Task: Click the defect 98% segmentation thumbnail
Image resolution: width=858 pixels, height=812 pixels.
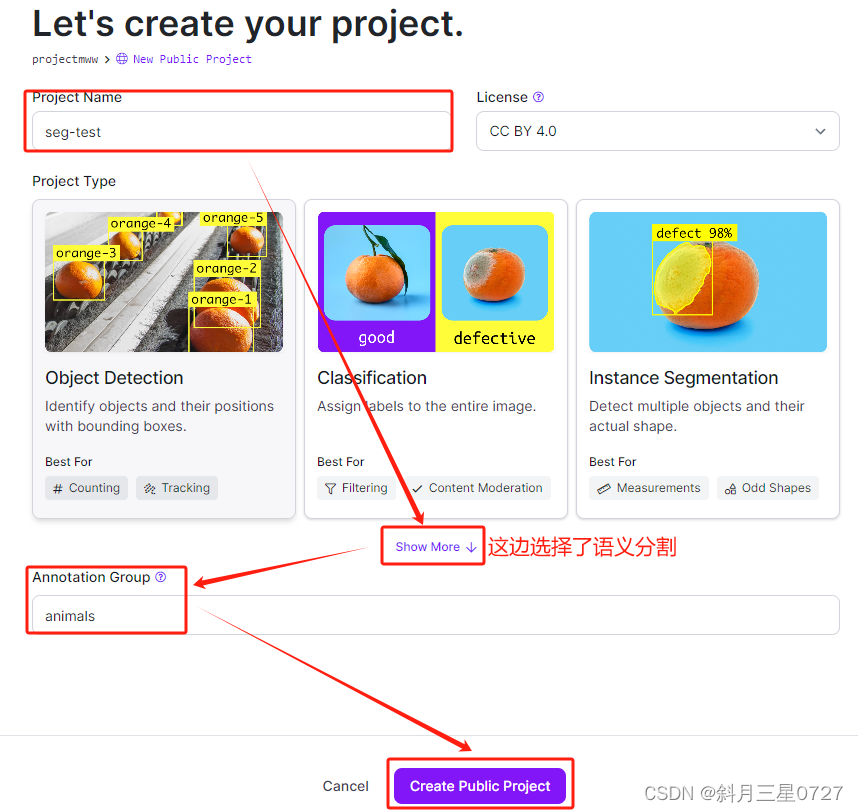Action: [x=708, y=282]
